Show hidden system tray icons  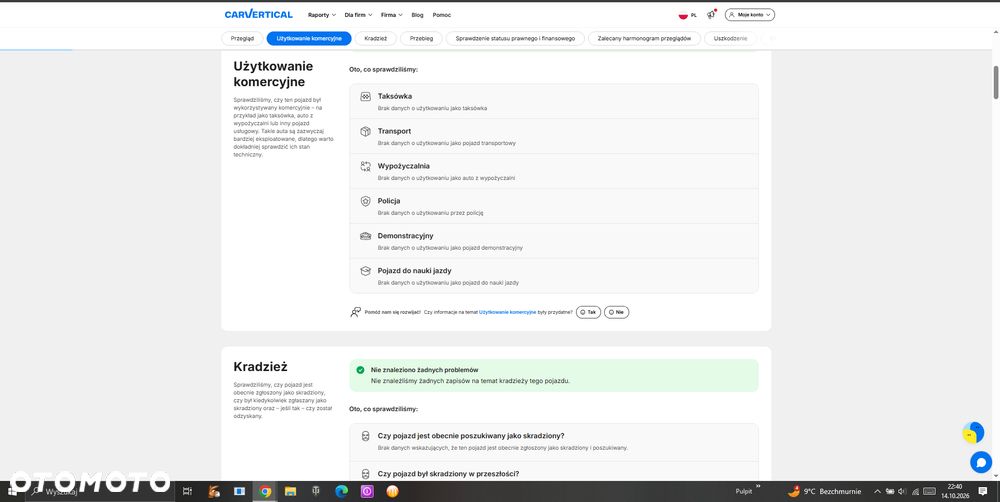pyautogui.click(x=877, y=491)
